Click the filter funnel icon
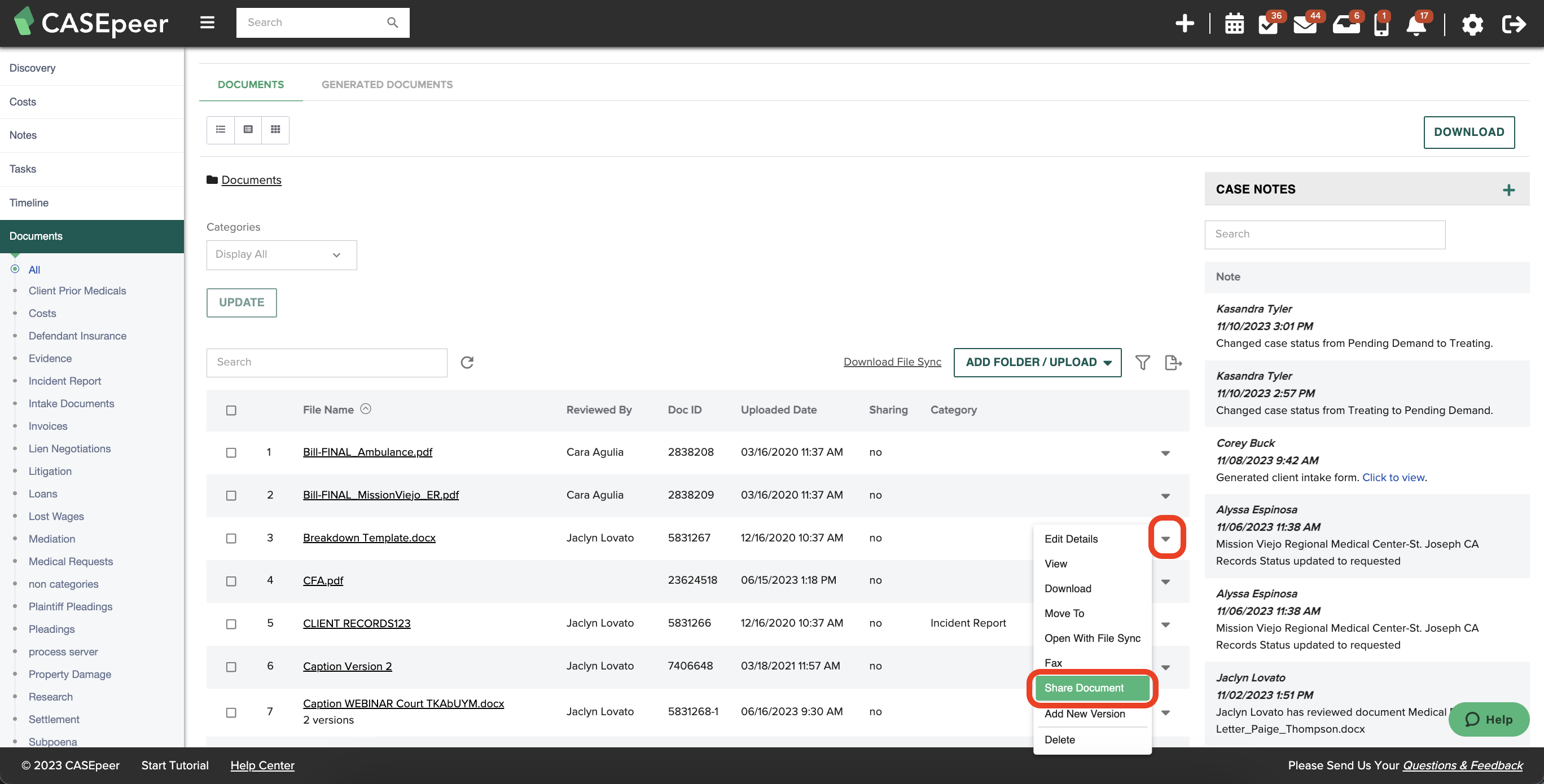The width and height of the screenshot is (1544, 784). click(x=1142, y=362)
